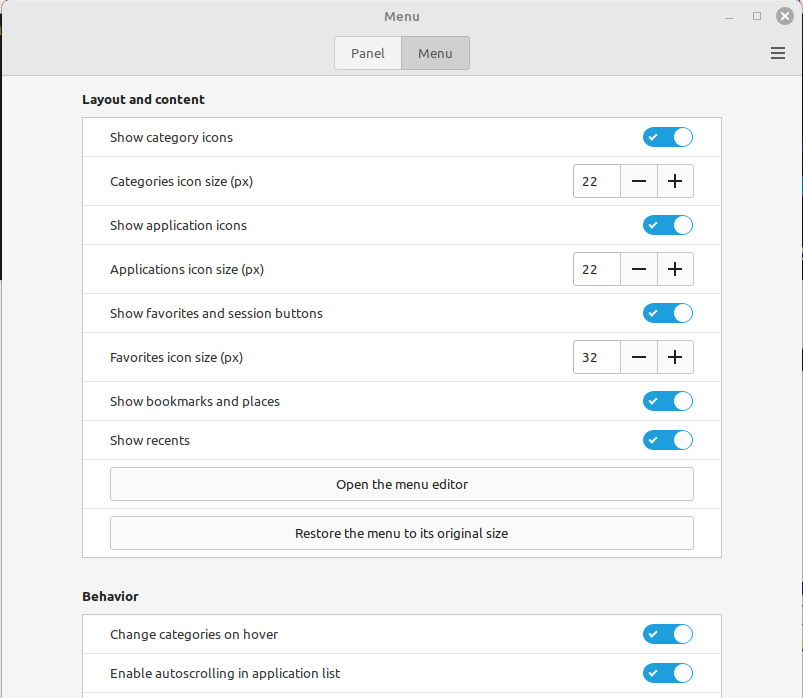803x698 pixels.
Task: Click the Favorites icon size input field
Action: 596,358
